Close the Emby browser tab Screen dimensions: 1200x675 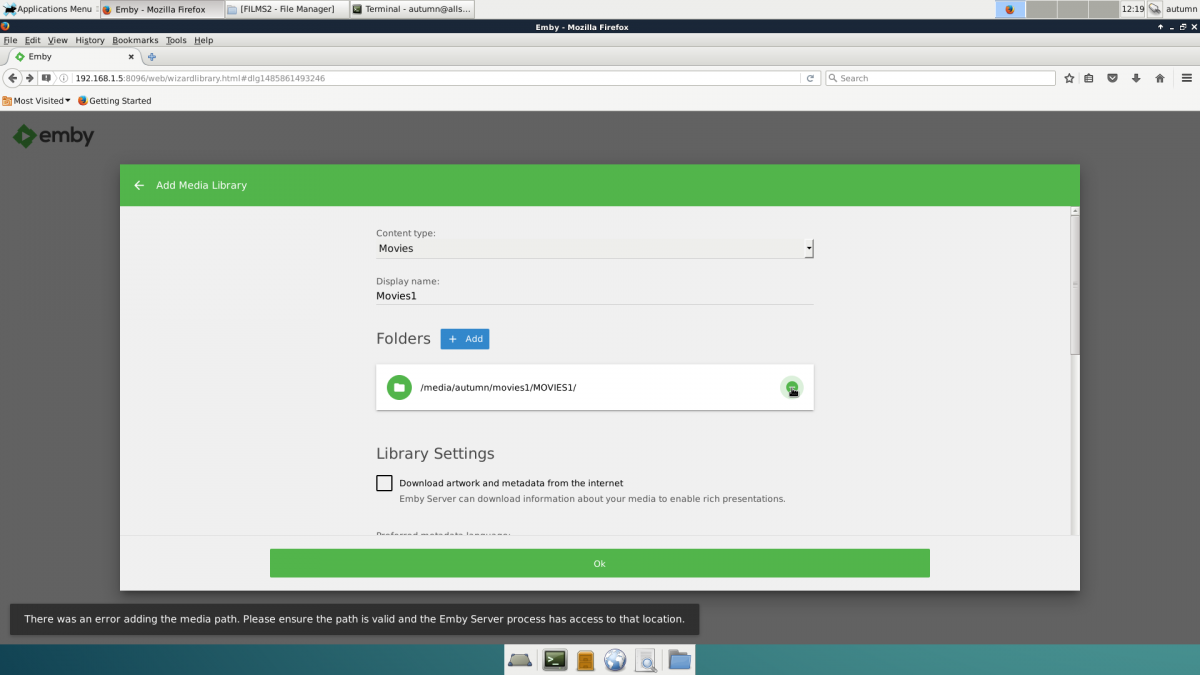(x=131, y=57)
